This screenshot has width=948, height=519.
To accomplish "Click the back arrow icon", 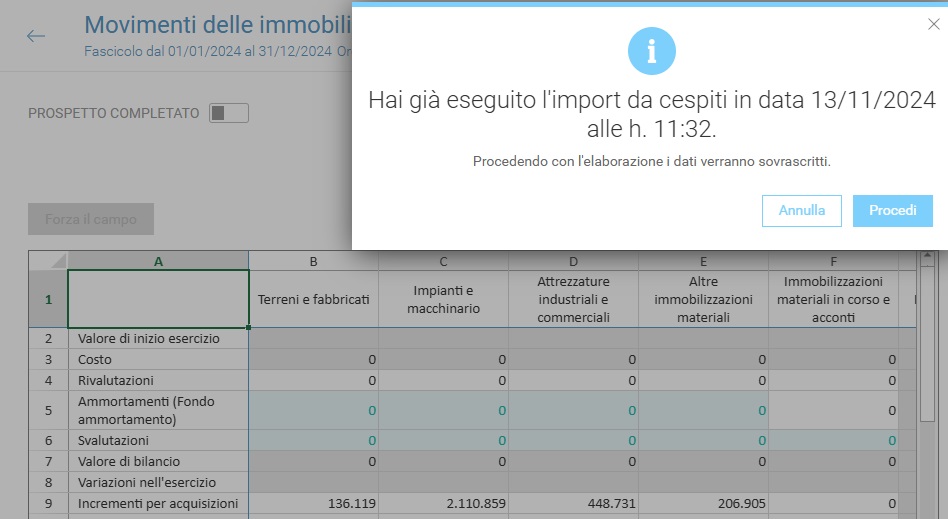I will [36, 36].
